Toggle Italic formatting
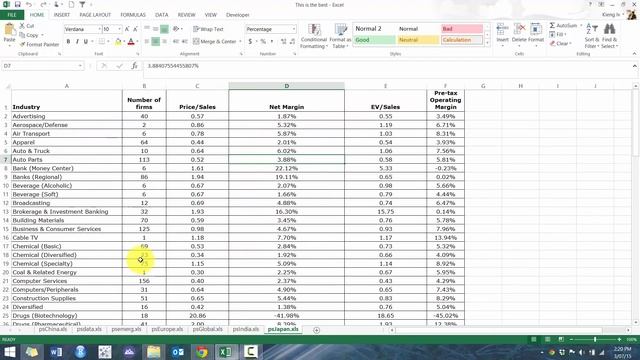This screenshot has width=640, height=360. pyautogui.click(x=77, y=42)
